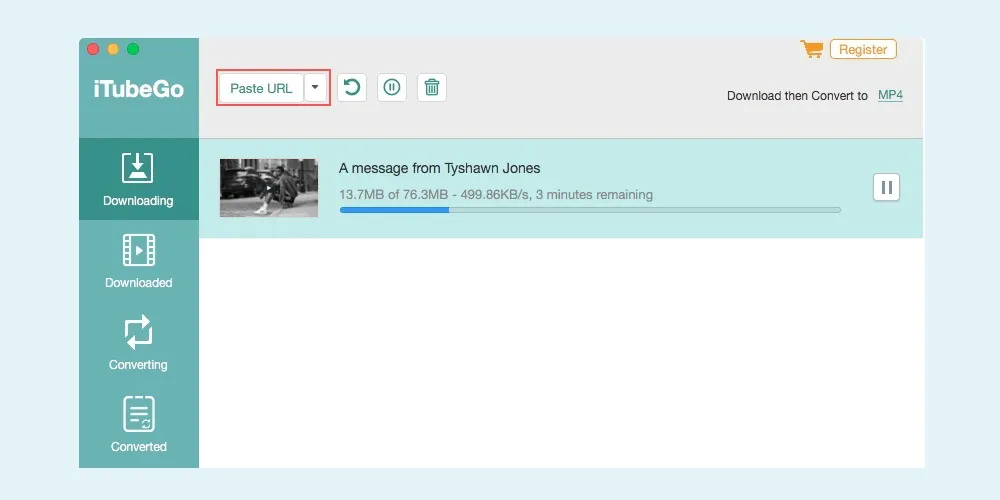
Task: Click the blue download progress bar
Action: 590,210
